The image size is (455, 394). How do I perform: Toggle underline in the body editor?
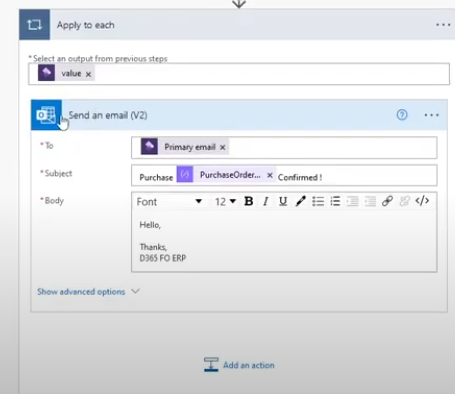coord(283,201)
